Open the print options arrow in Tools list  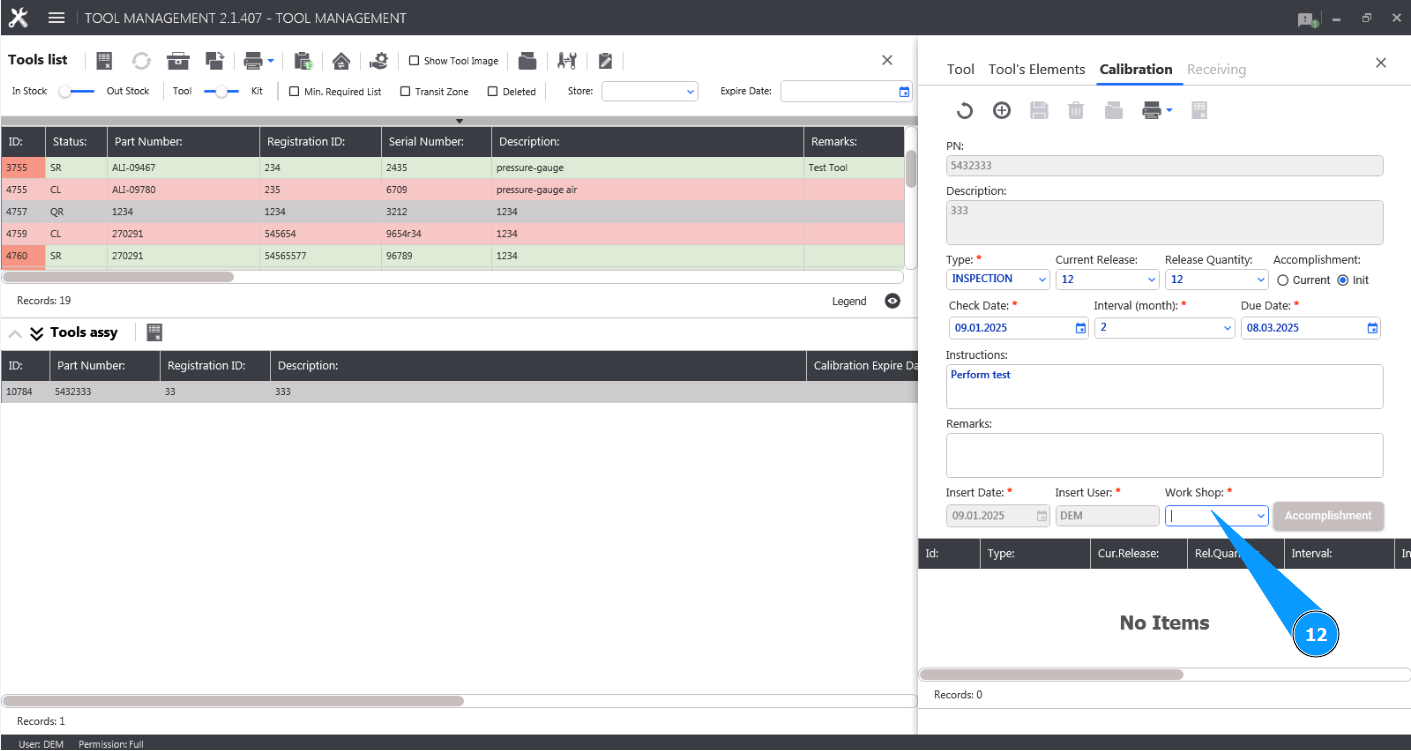pyautogui.click(x=271, y=61)
